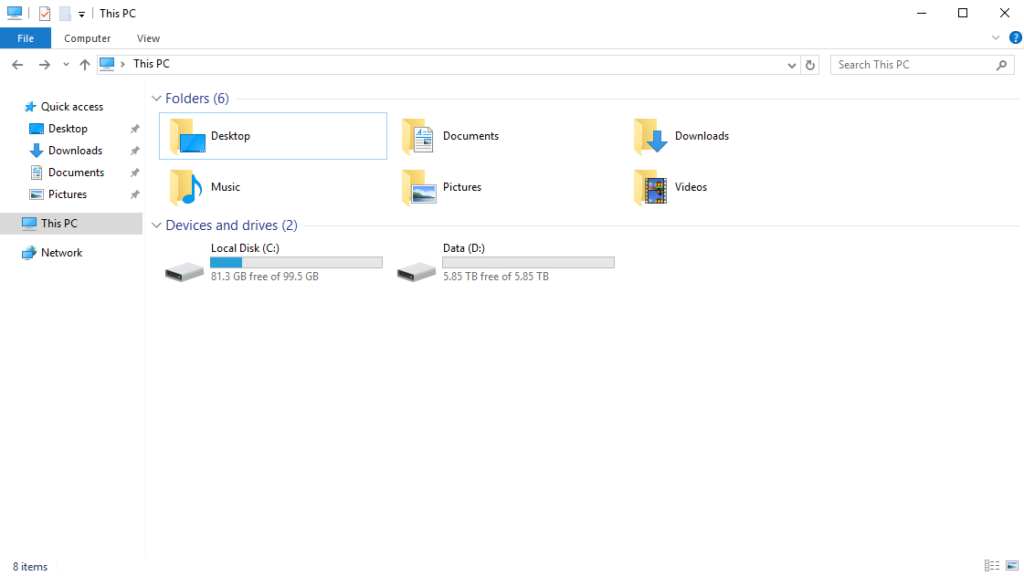The image size is (1024, 576).
Task: Go back with the Back arrow
Action: click(18, 65)
